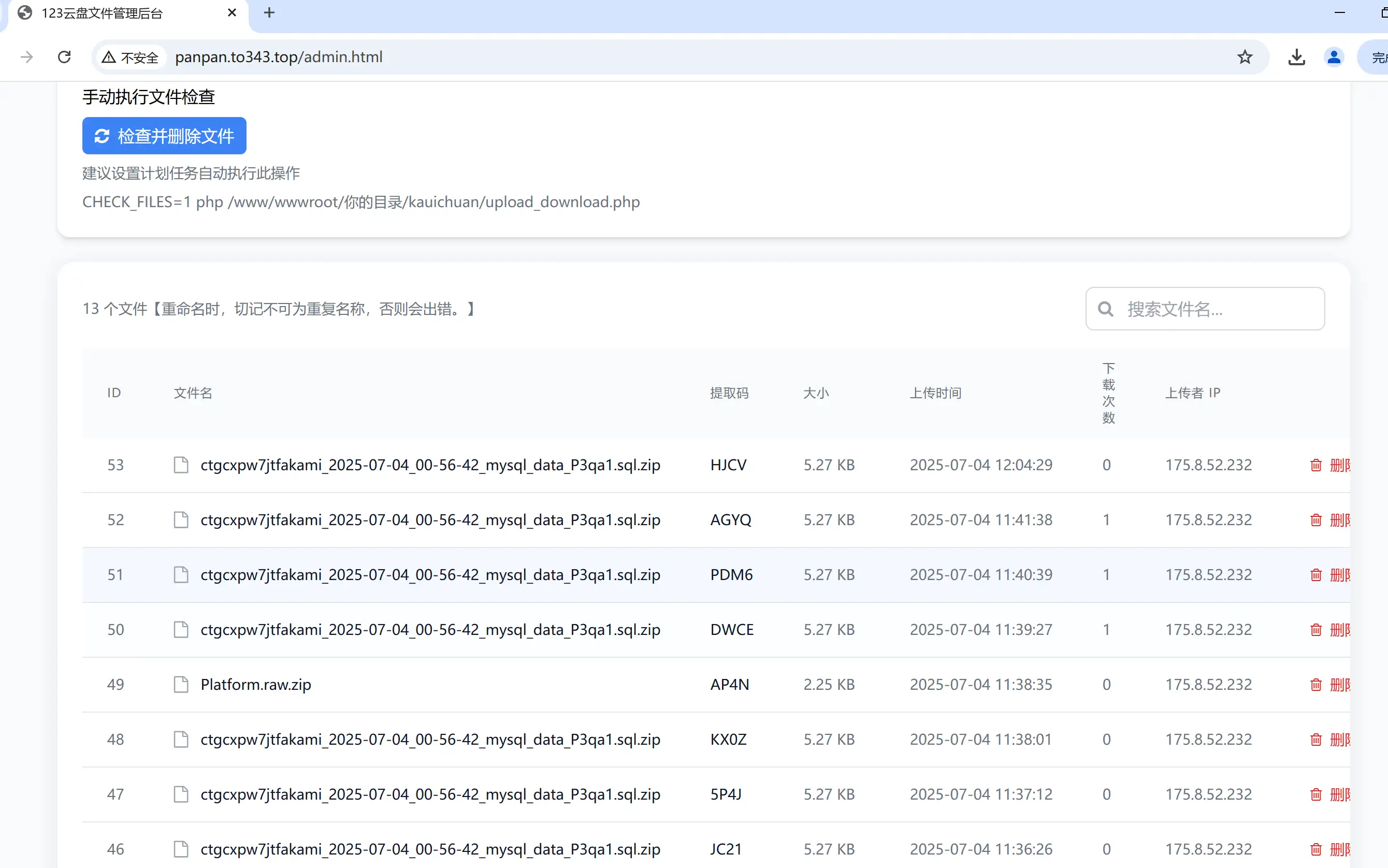Open the browser downloads icon

1296,57
